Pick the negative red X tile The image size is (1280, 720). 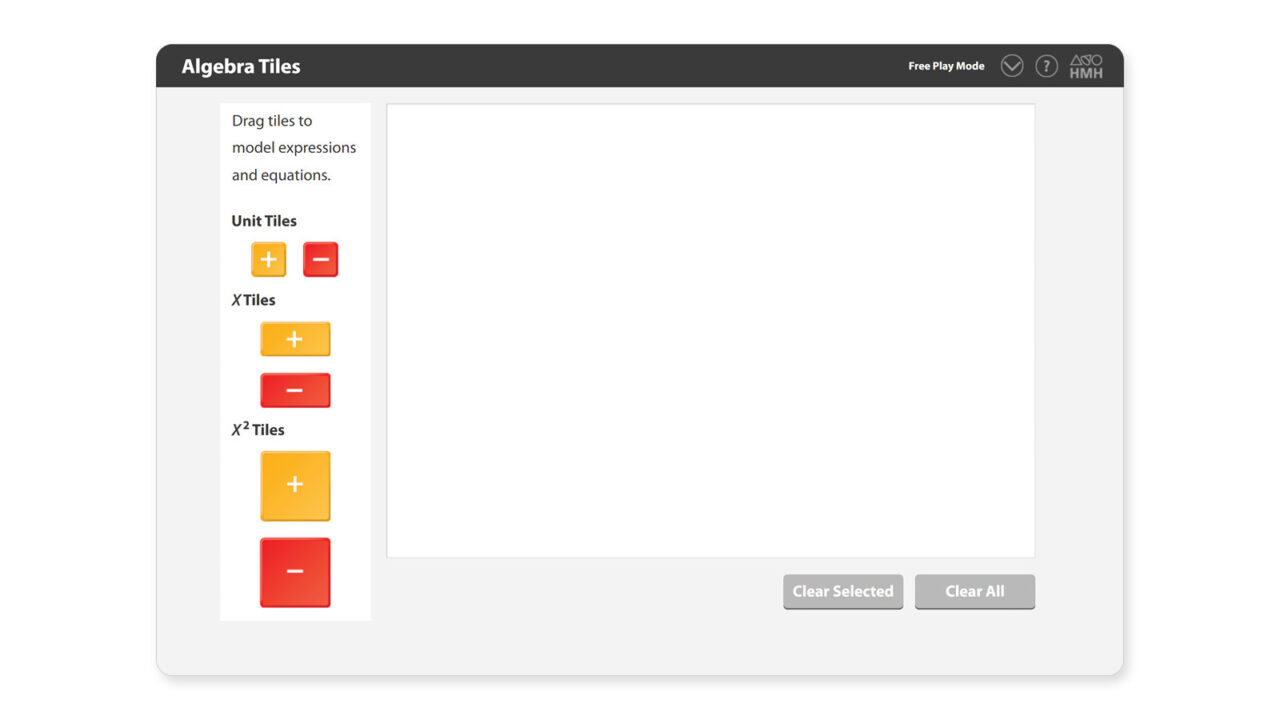tap(295, 390)
